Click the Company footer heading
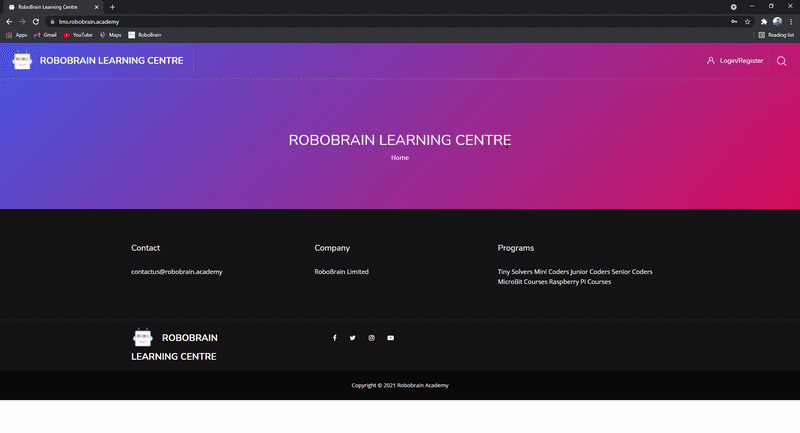 point(332,248)
